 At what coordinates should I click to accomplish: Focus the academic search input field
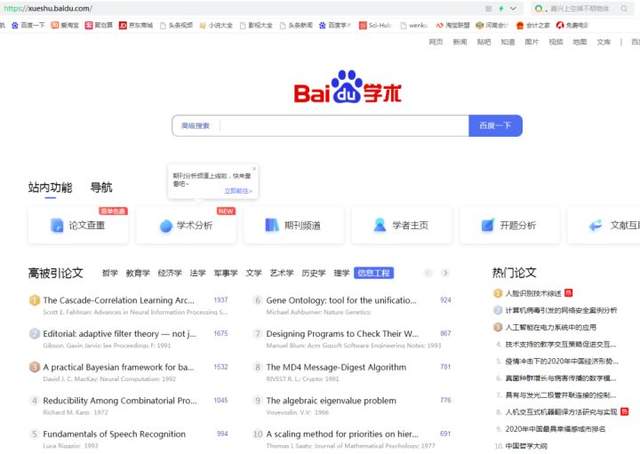click(x=344, y=125)
